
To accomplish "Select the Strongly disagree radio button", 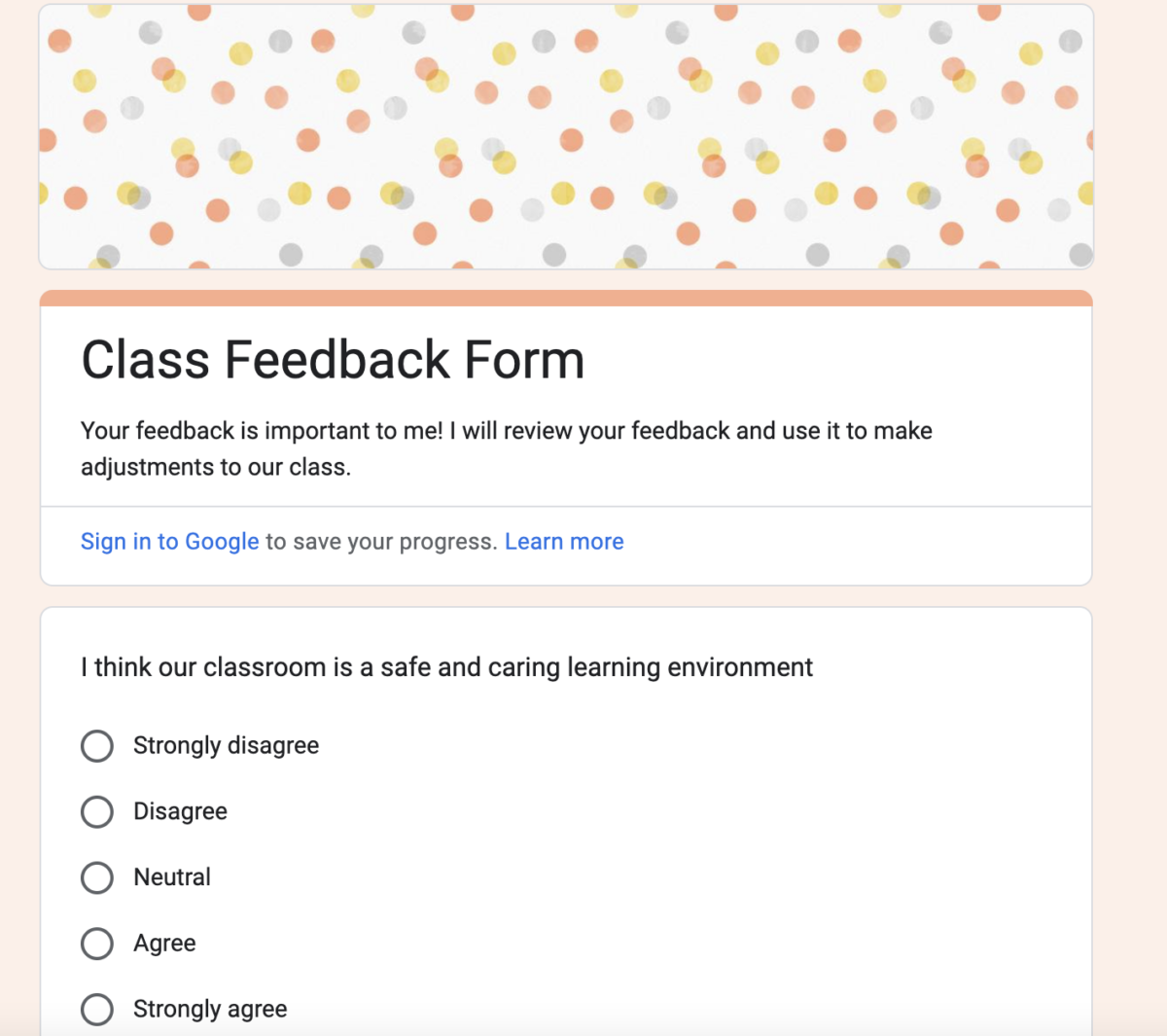I will click(97, 745).
